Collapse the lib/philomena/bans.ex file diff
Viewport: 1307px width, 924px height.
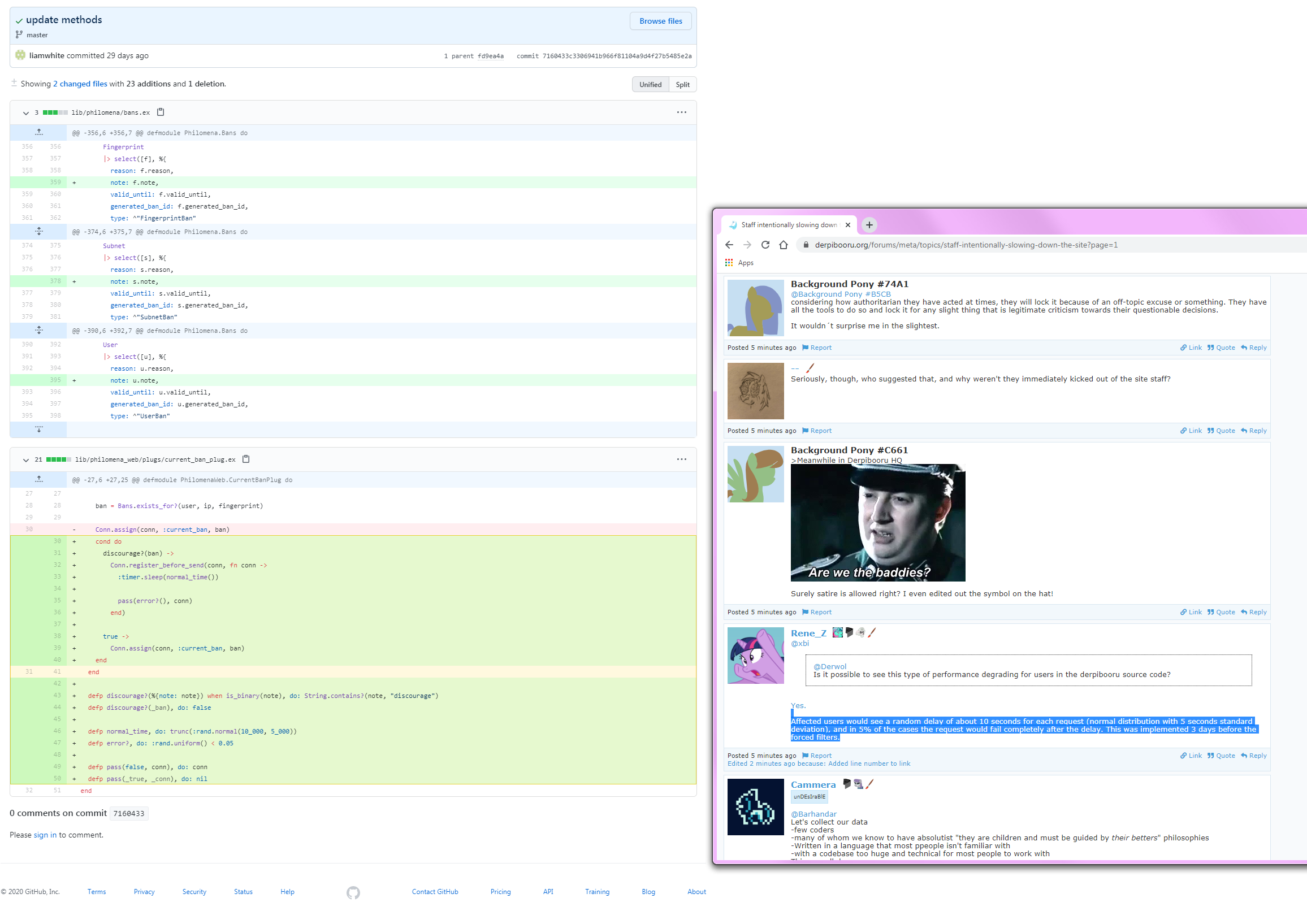25,112
